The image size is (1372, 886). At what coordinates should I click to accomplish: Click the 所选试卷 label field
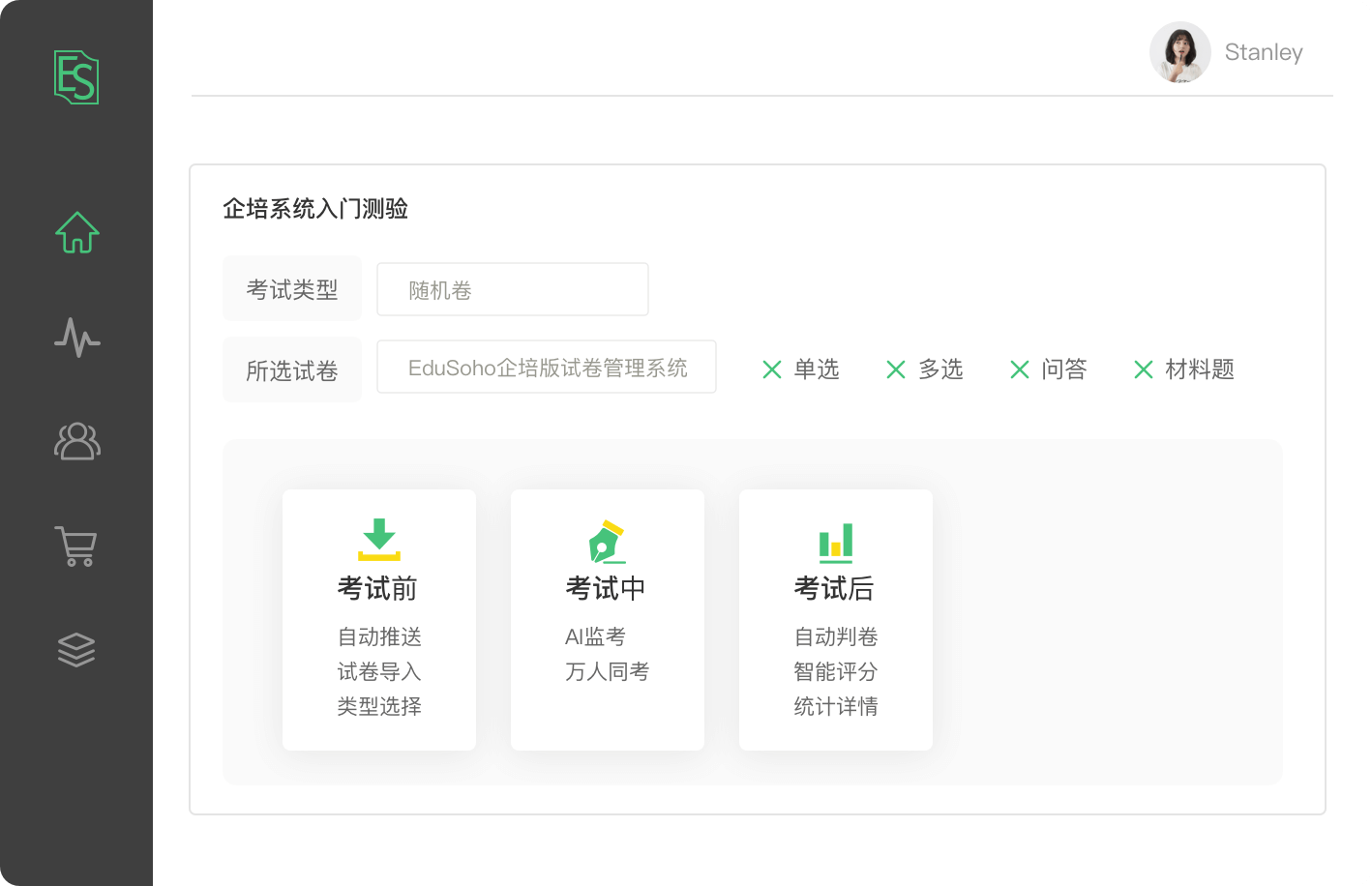click(x=292, y=369)
